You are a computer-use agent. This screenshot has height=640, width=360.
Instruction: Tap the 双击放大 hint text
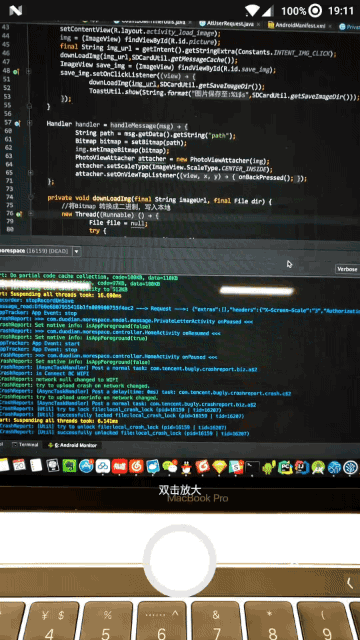180,489
